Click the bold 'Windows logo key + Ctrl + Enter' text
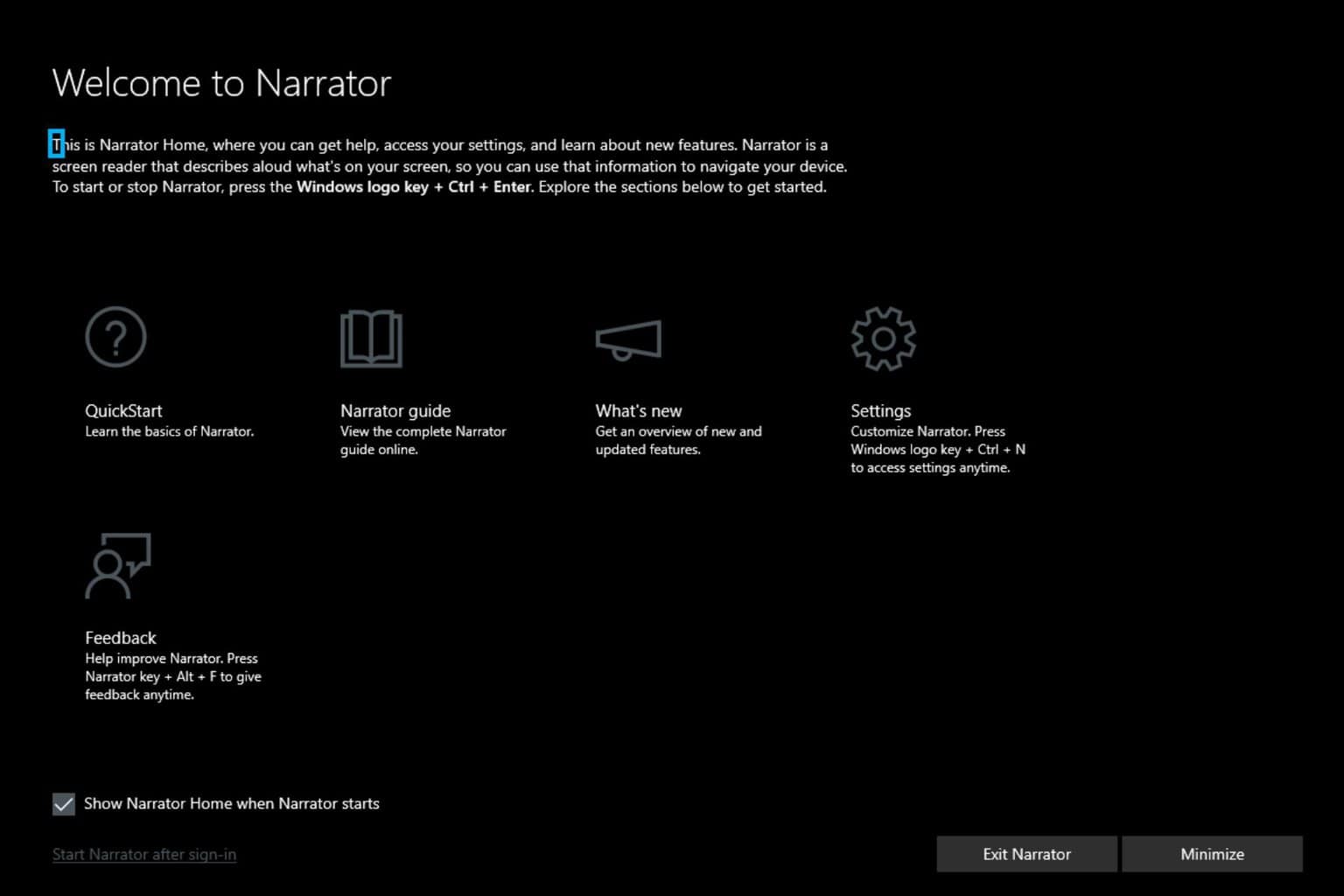Image resolution: width=1344 pixels, height=896 pixels. pyautogui.click(x=414, y=186)
